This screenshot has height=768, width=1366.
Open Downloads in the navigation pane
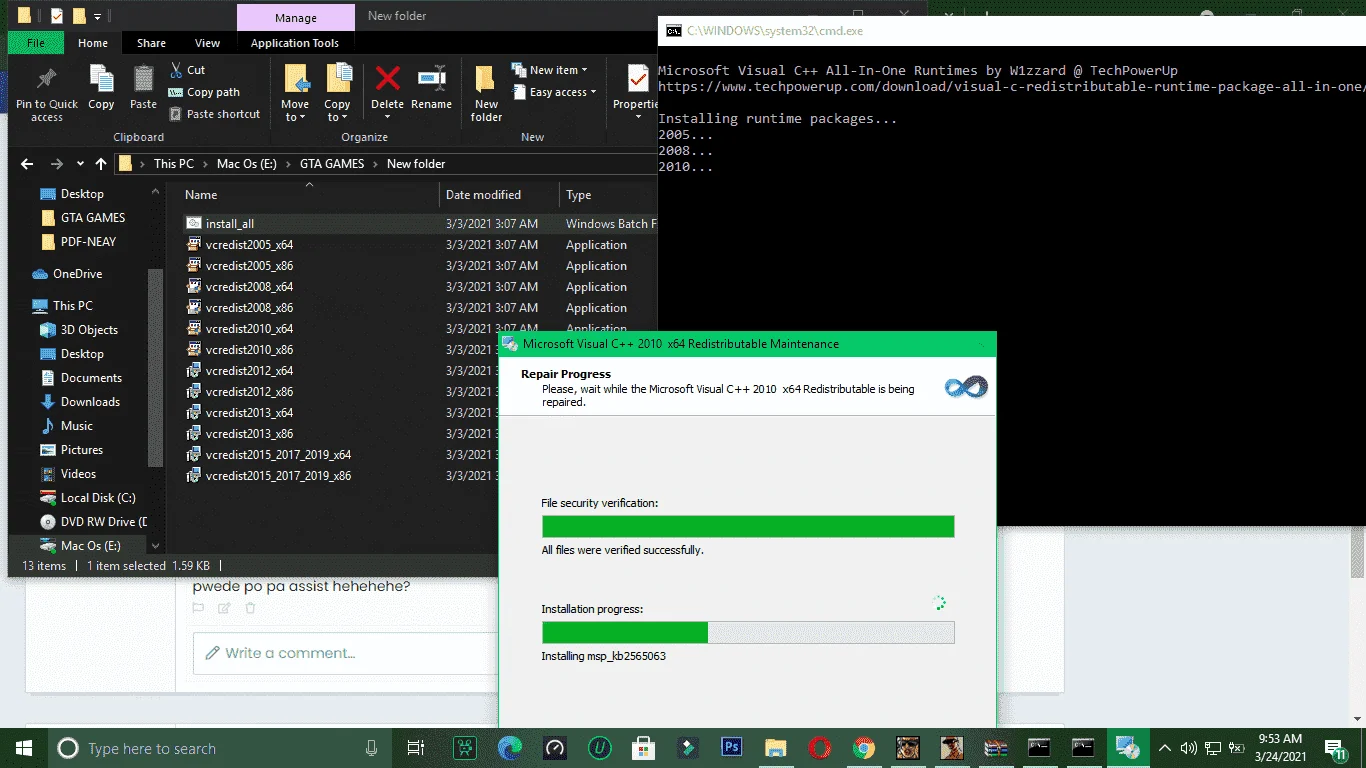(x=90, y=402)
